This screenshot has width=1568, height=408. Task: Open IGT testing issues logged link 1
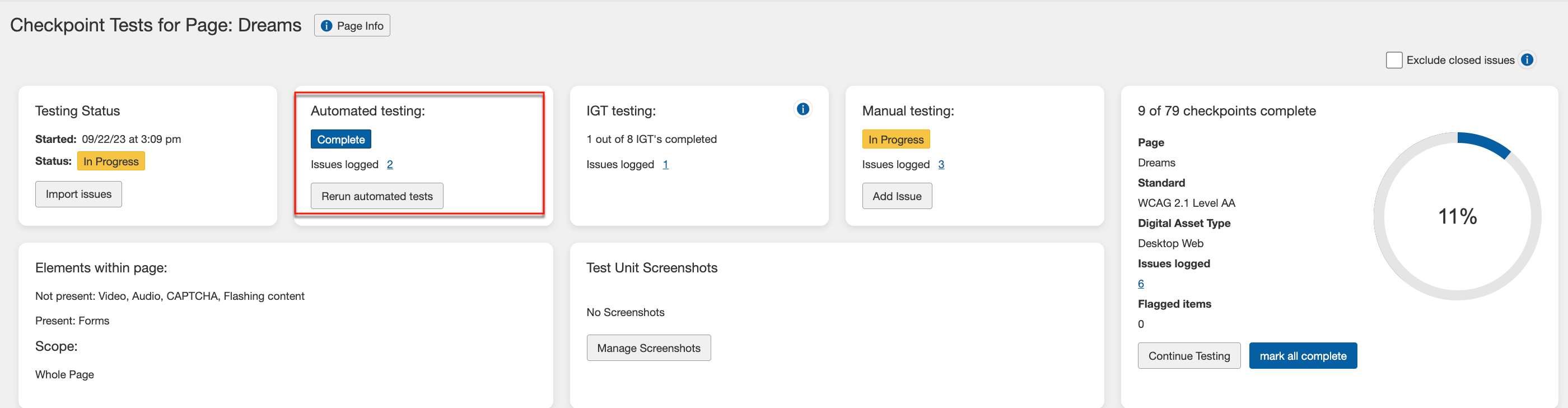tap(665, 164)
